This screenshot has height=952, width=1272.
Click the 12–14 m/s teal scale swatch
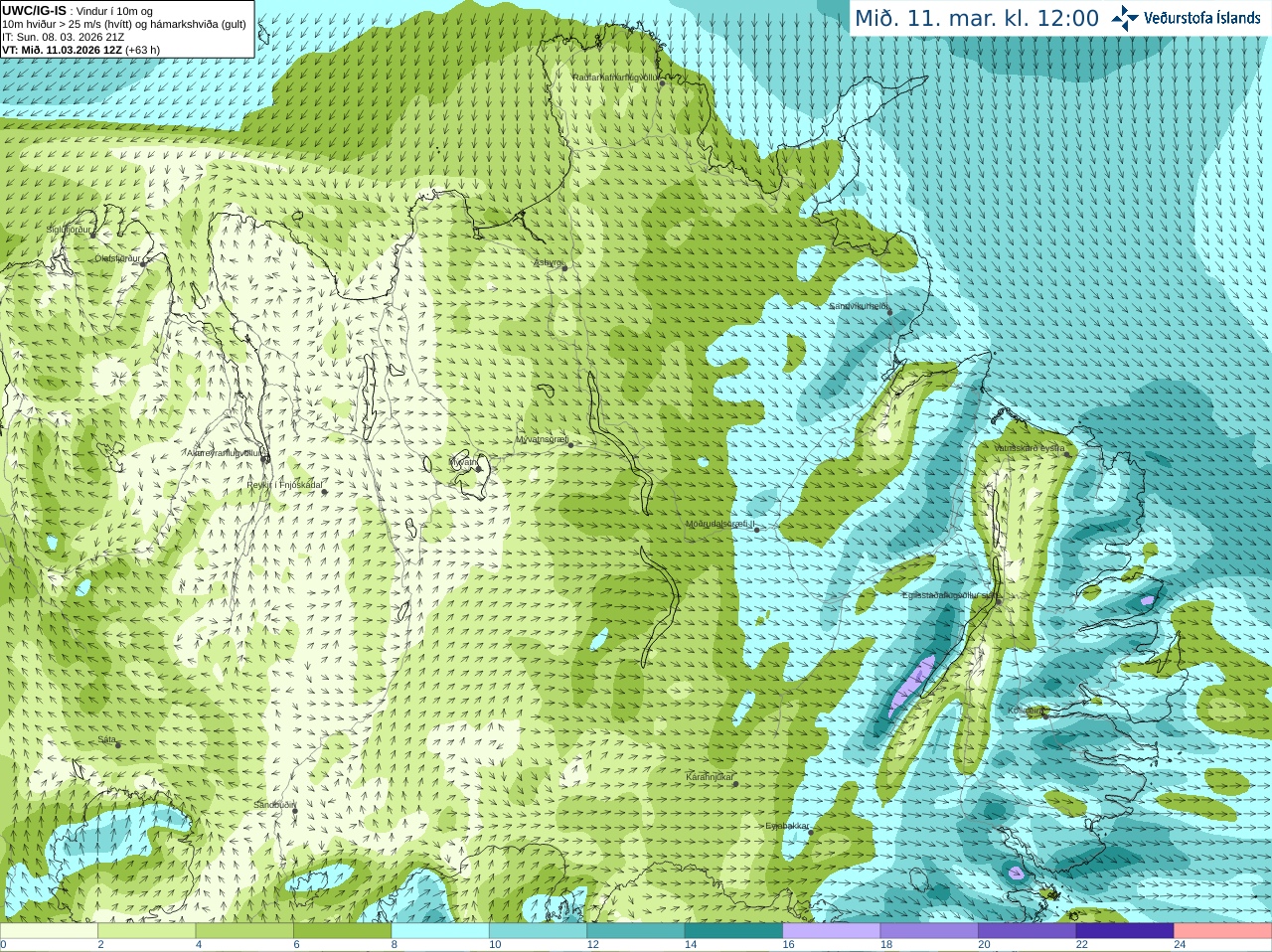coord(636,931)
